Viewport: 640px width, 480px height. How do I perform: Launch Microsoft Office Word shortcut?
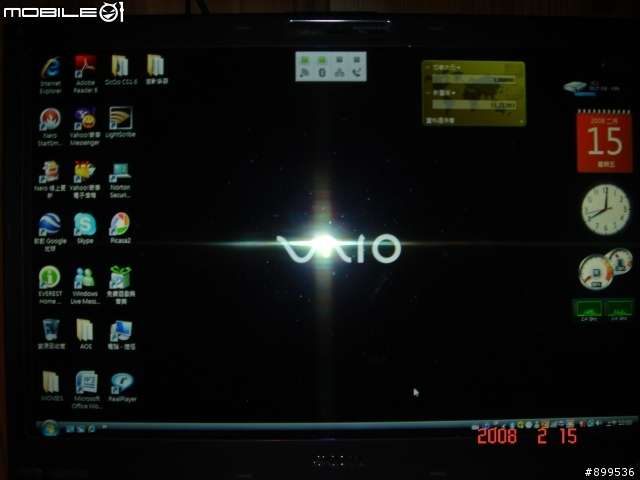[x=86, y=389]
